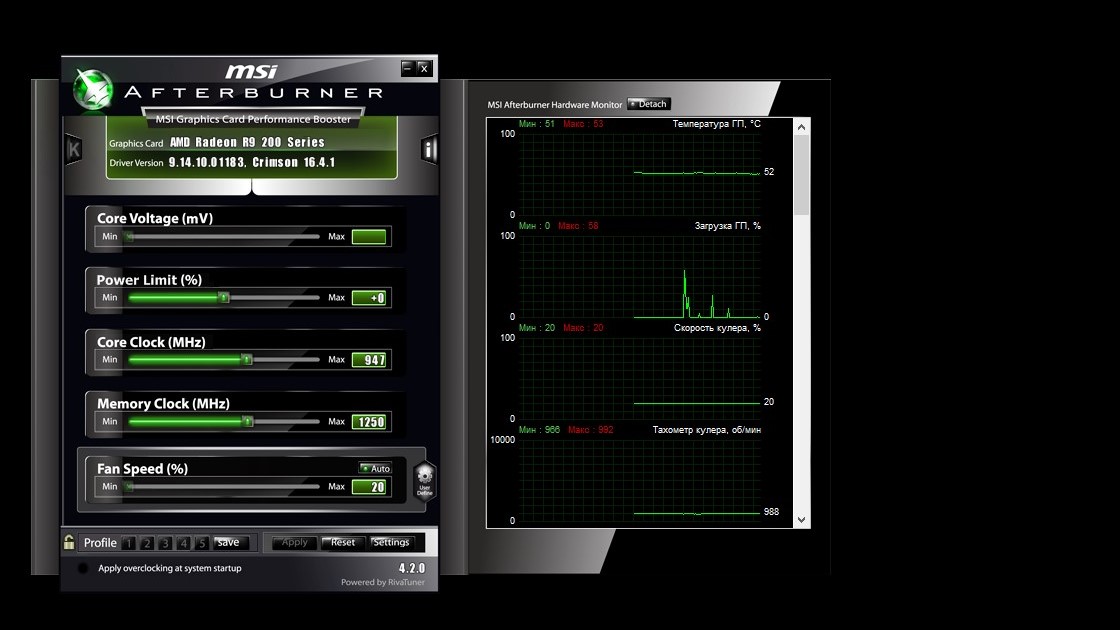Click hardware monitor scrollbar down arrow

coord(801,520)
